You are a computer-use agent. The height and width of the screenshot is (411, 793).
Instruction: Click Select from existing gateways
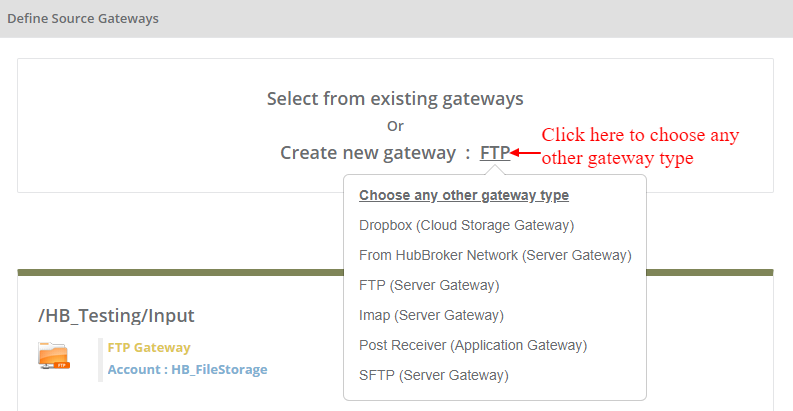pyautogui.click(x=395, y=99)
